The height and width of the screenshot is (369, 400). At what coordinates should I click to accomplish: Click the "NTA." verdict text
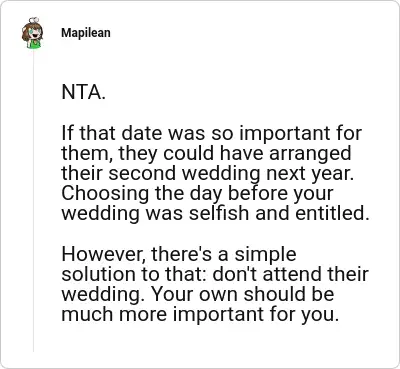click(84, 92)
